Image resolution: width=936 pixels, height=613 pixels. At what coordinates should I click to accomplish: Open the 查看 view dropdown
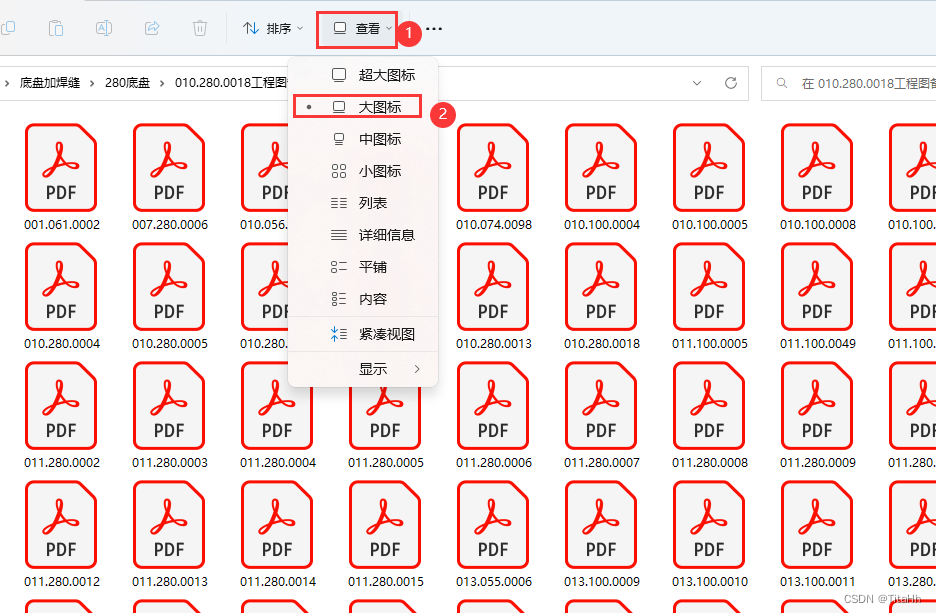pos(358,29)
